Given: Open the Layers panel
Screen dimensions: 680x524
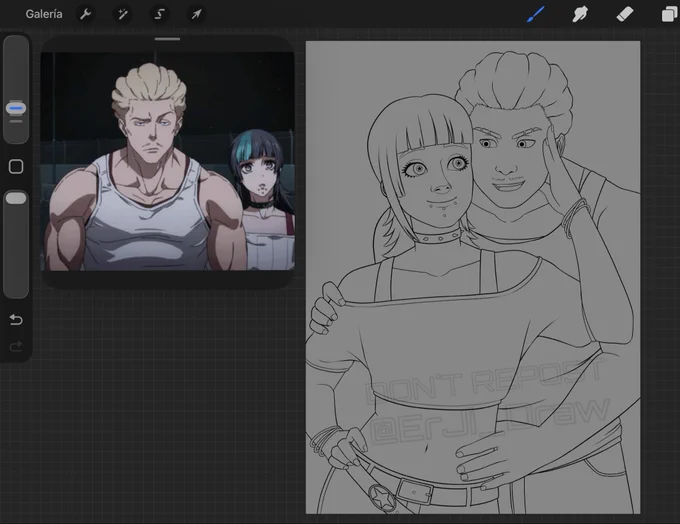Looking at the screenshot, I should click(670, 14).
